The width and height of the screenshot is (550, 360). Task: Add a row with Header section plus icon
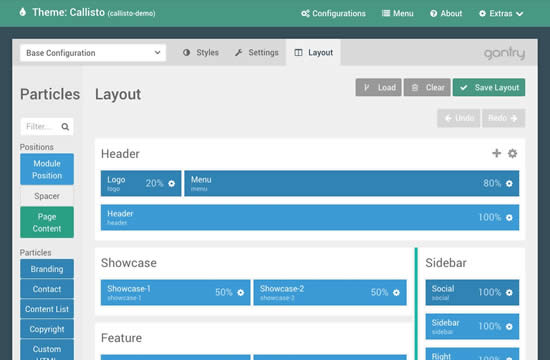(496, 153)
